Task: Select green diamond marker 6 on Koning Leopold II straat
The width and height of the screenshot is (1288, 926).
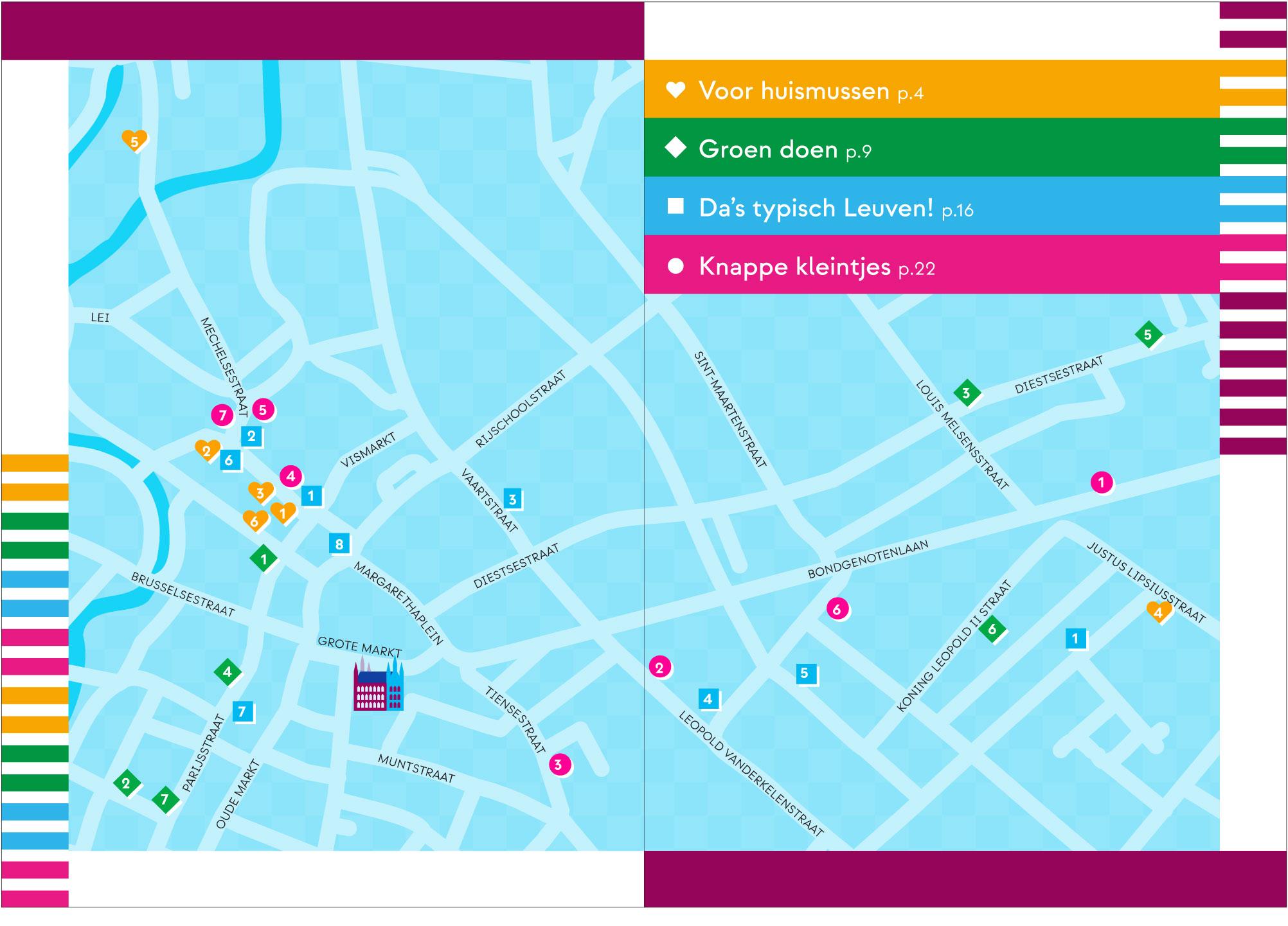Action: (992, 629)
